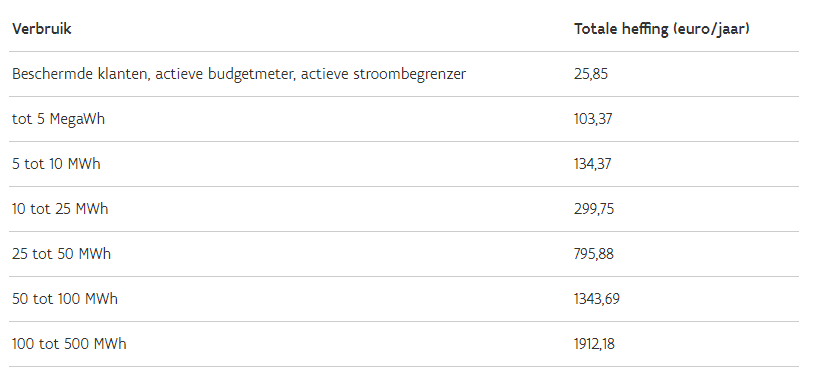Click the 1343,69 amount
Viewport: 814px width, 372px height.
pyautogui.click(x=596, y=299)
